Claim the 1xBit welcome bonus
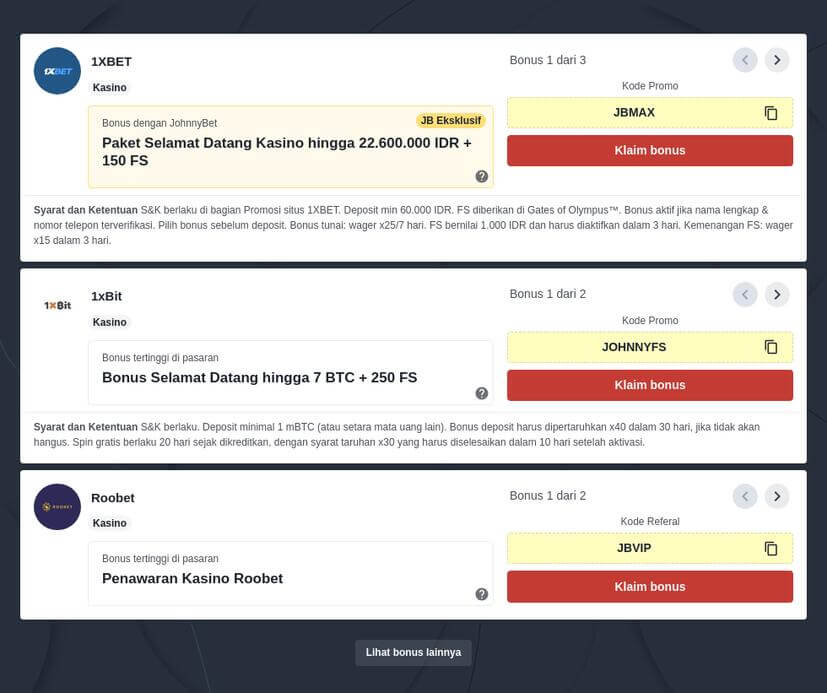 [649, 385]
